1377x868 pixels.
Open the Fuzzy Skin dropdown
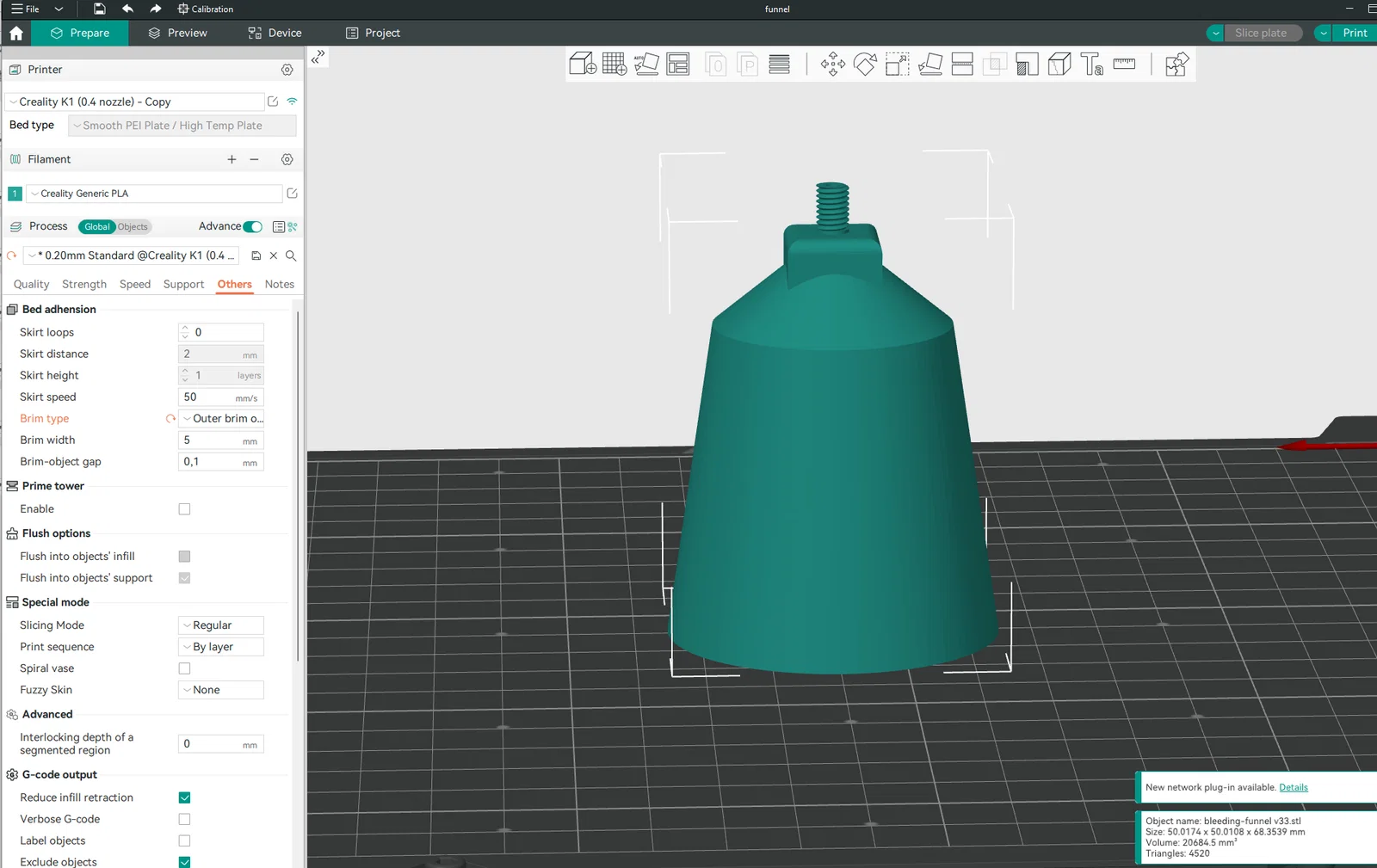(221, 690)
